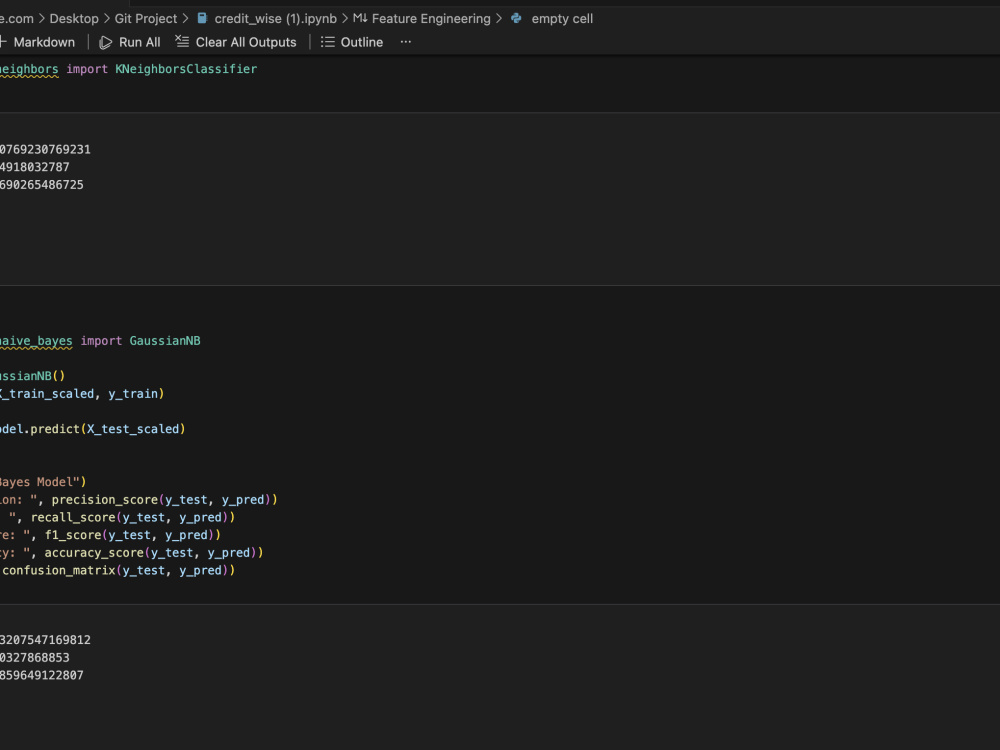
Task: Click the Run All play icon
Action: pos(106,43)
